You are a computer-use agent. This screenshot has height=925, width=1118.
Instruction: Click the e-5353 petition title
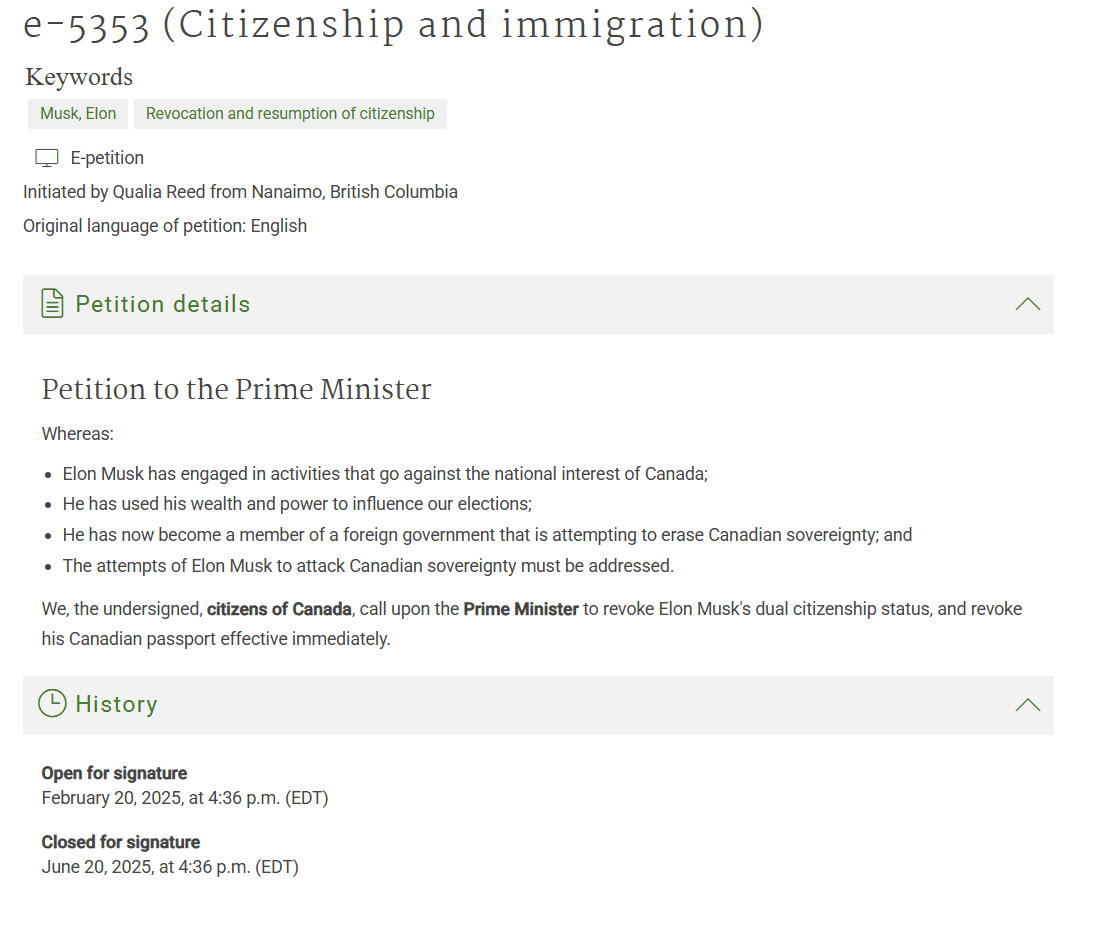392,25
